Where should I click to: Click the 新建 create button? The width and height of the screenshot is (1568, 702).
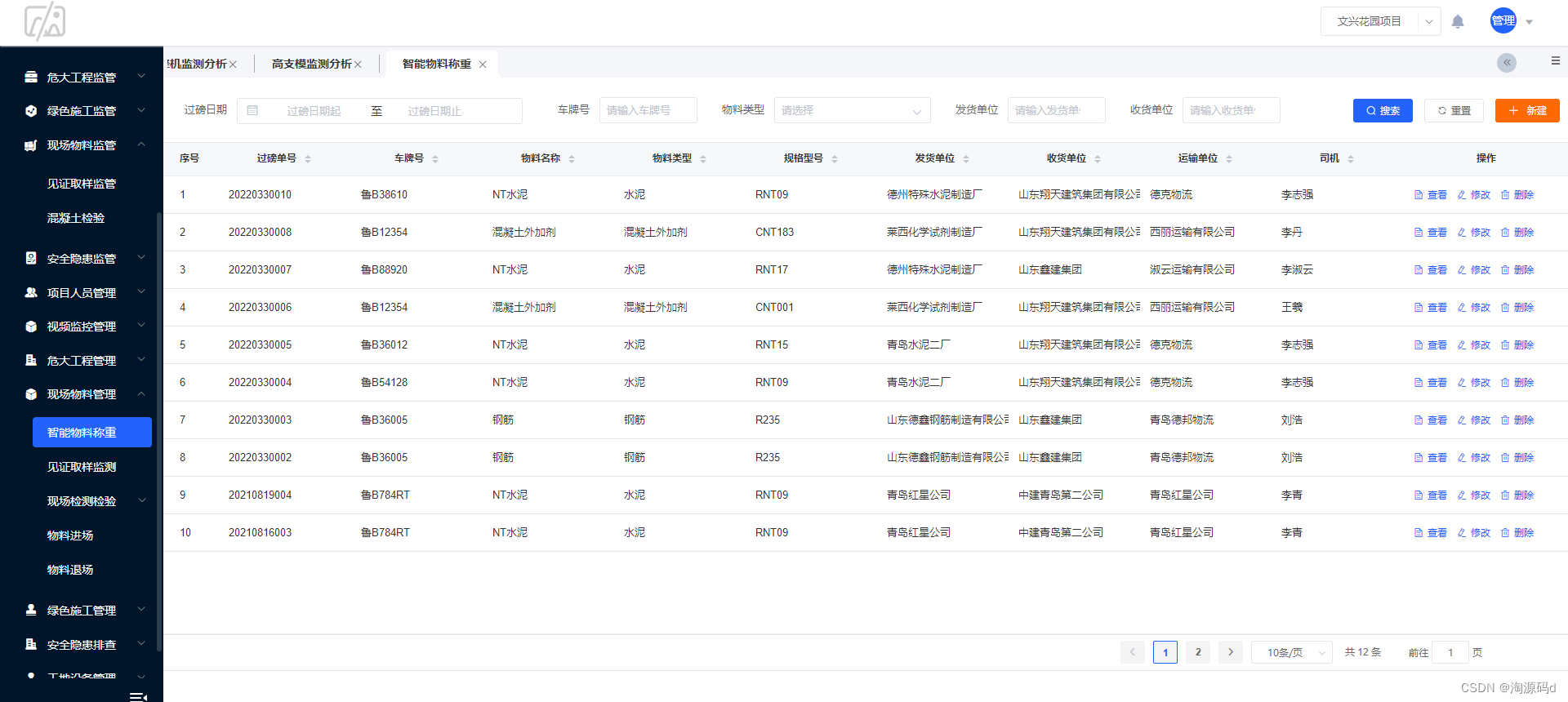[1527, 110]
